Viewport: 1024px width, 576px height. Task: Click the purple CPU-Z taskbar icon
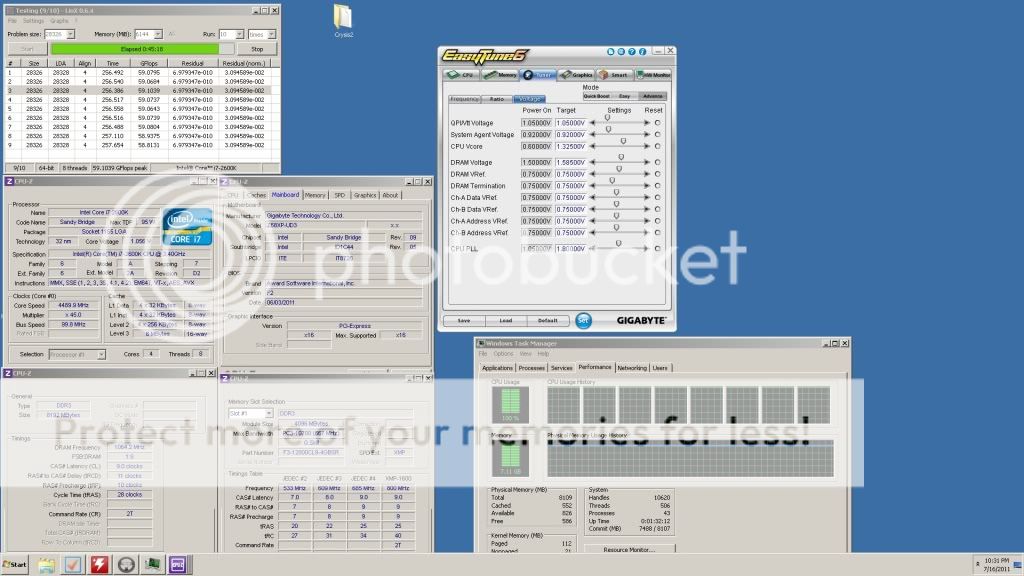coord(180,564)
